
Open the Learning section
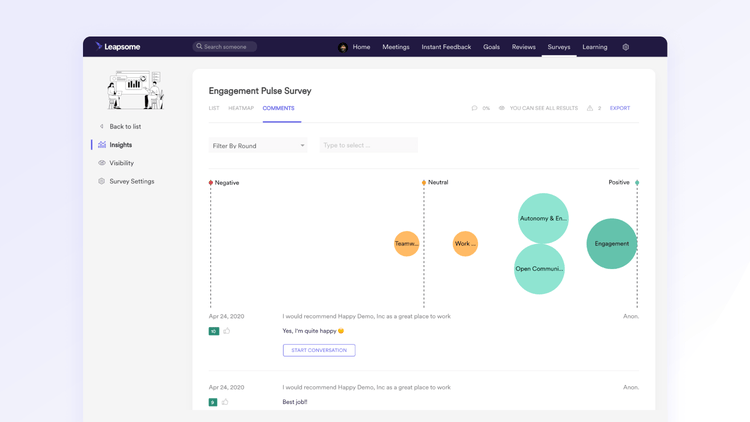pos(595,47)
